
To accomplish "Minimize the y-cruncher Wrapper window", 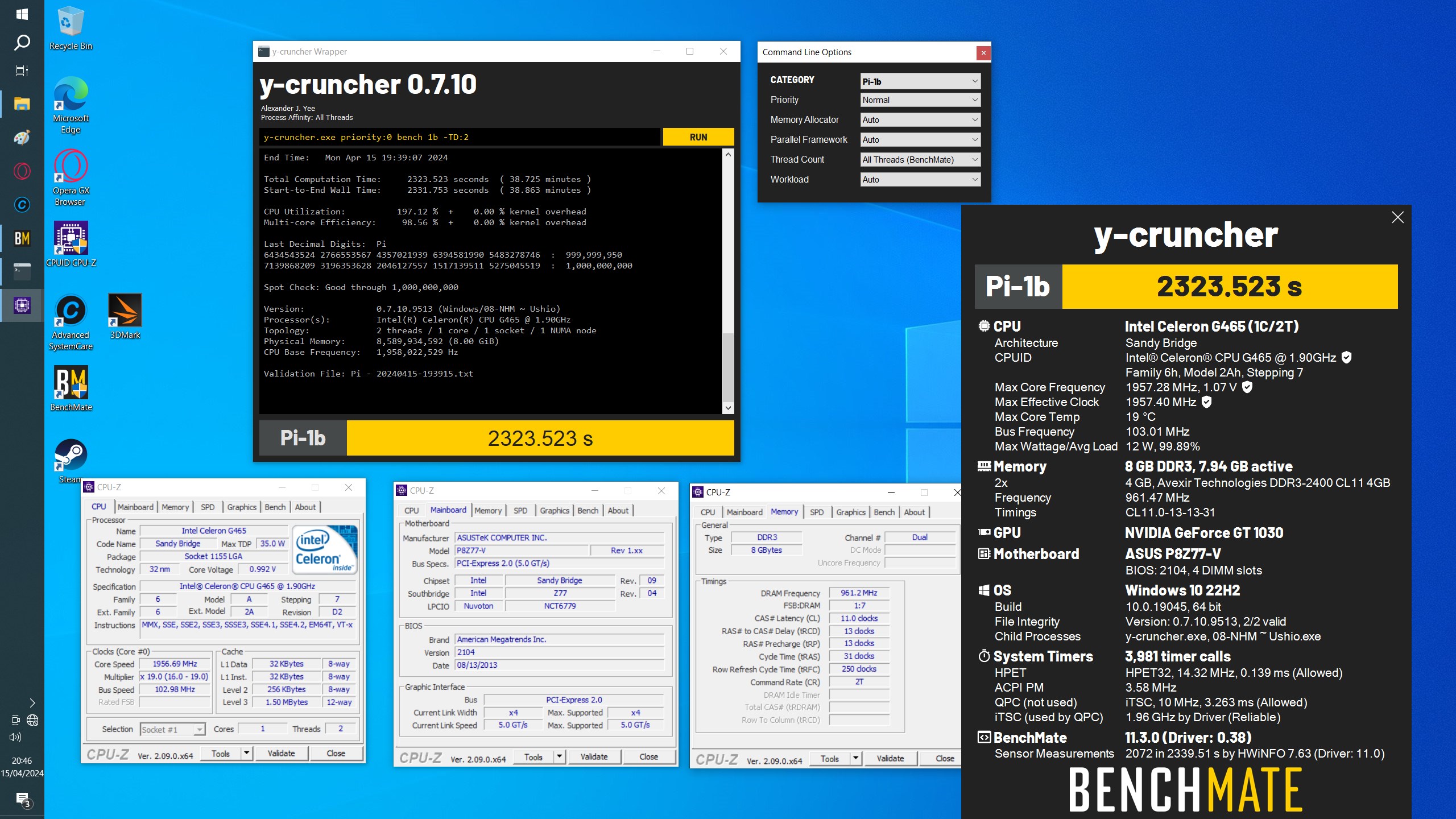I will tap(657, 51).
